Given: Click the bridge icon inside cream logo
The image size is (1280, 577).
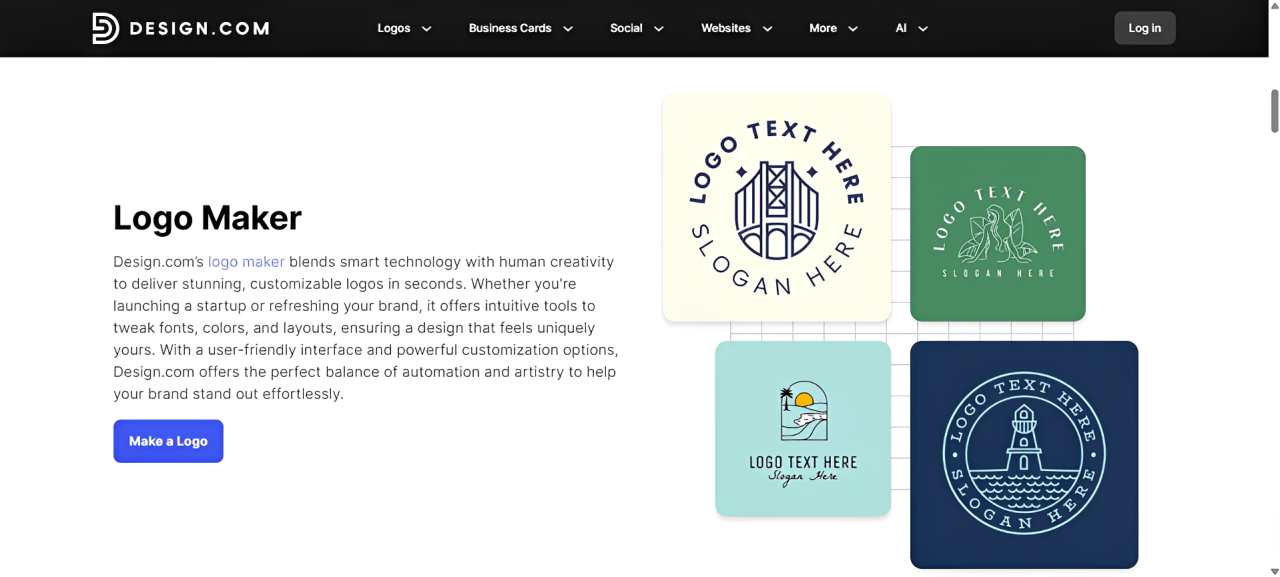Looking at the screenshot, I should coord(776,209).
